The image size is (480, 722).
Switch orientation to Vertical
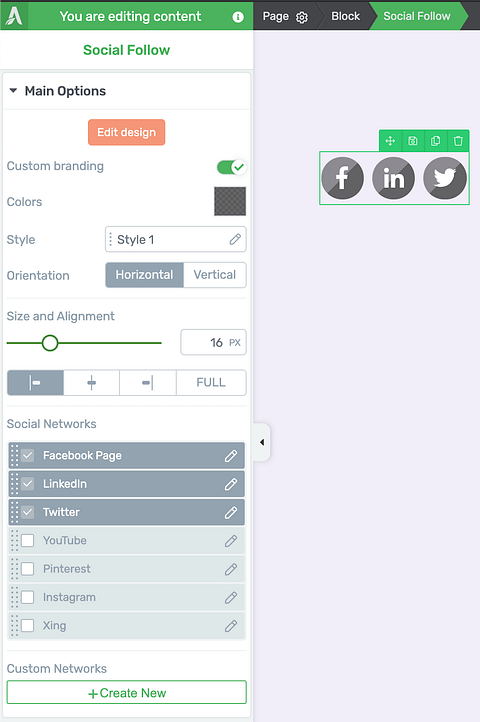click(x=215, y=275)
